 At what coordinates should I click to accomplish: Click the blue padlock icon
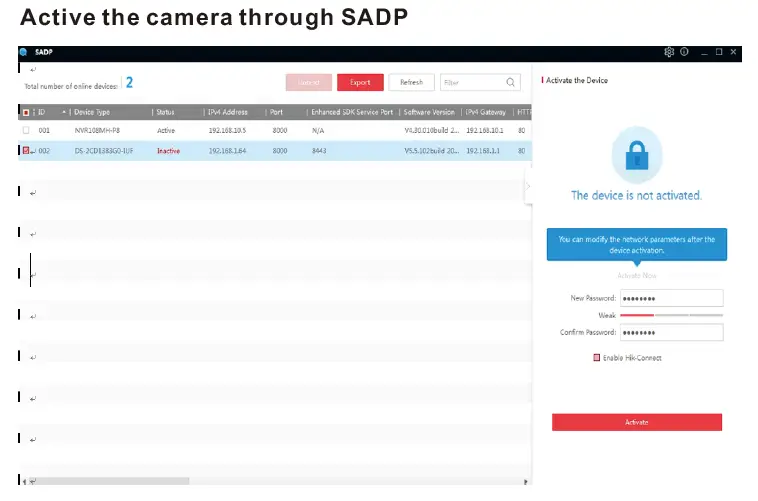pos(637,156)
